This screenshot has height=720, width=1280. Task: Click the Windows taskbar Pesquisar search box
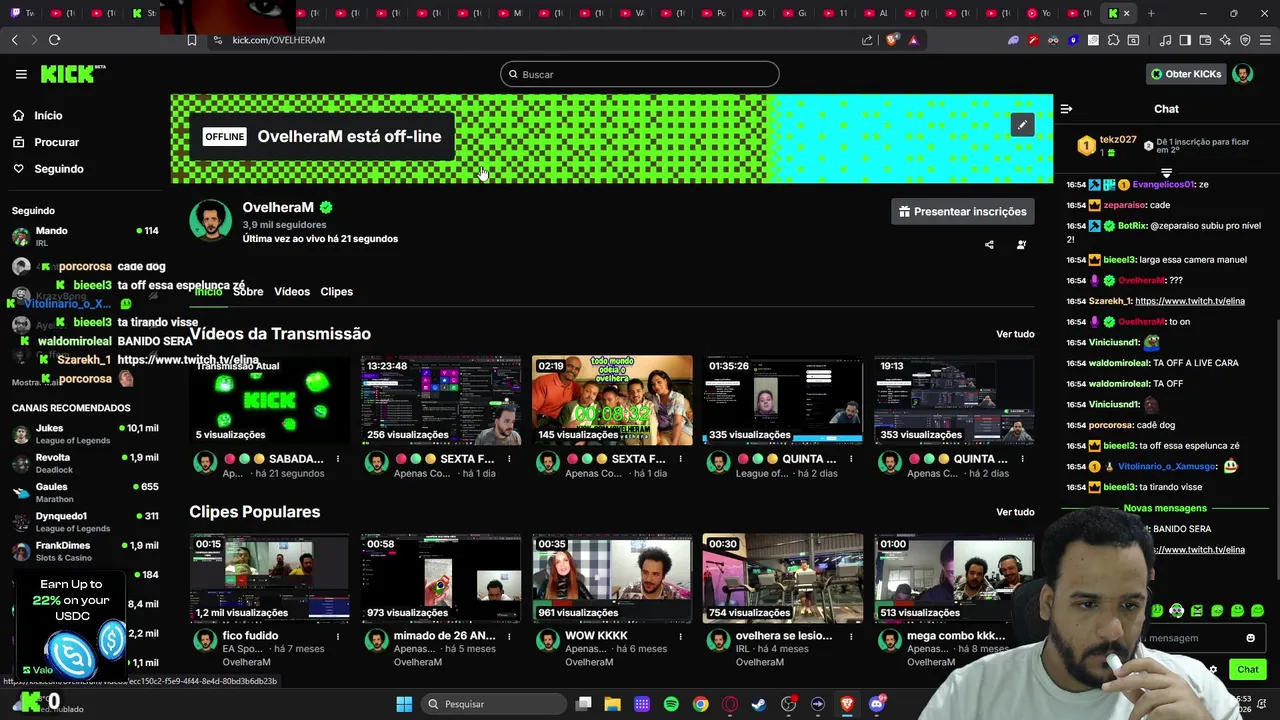(x=492, y=704)
